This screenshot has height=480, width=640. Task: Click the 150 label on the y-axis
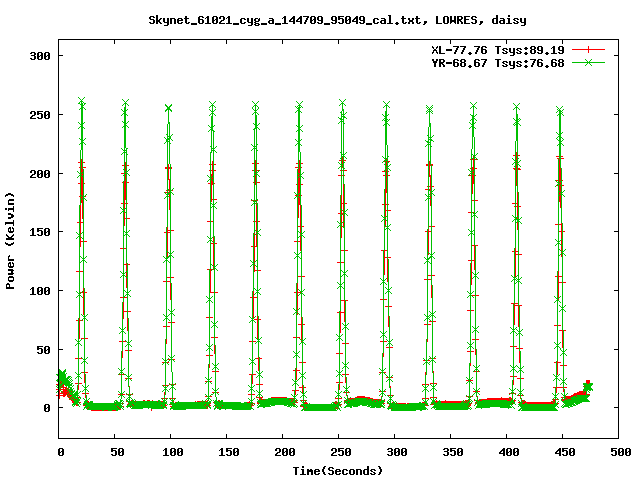click(40, 232)
